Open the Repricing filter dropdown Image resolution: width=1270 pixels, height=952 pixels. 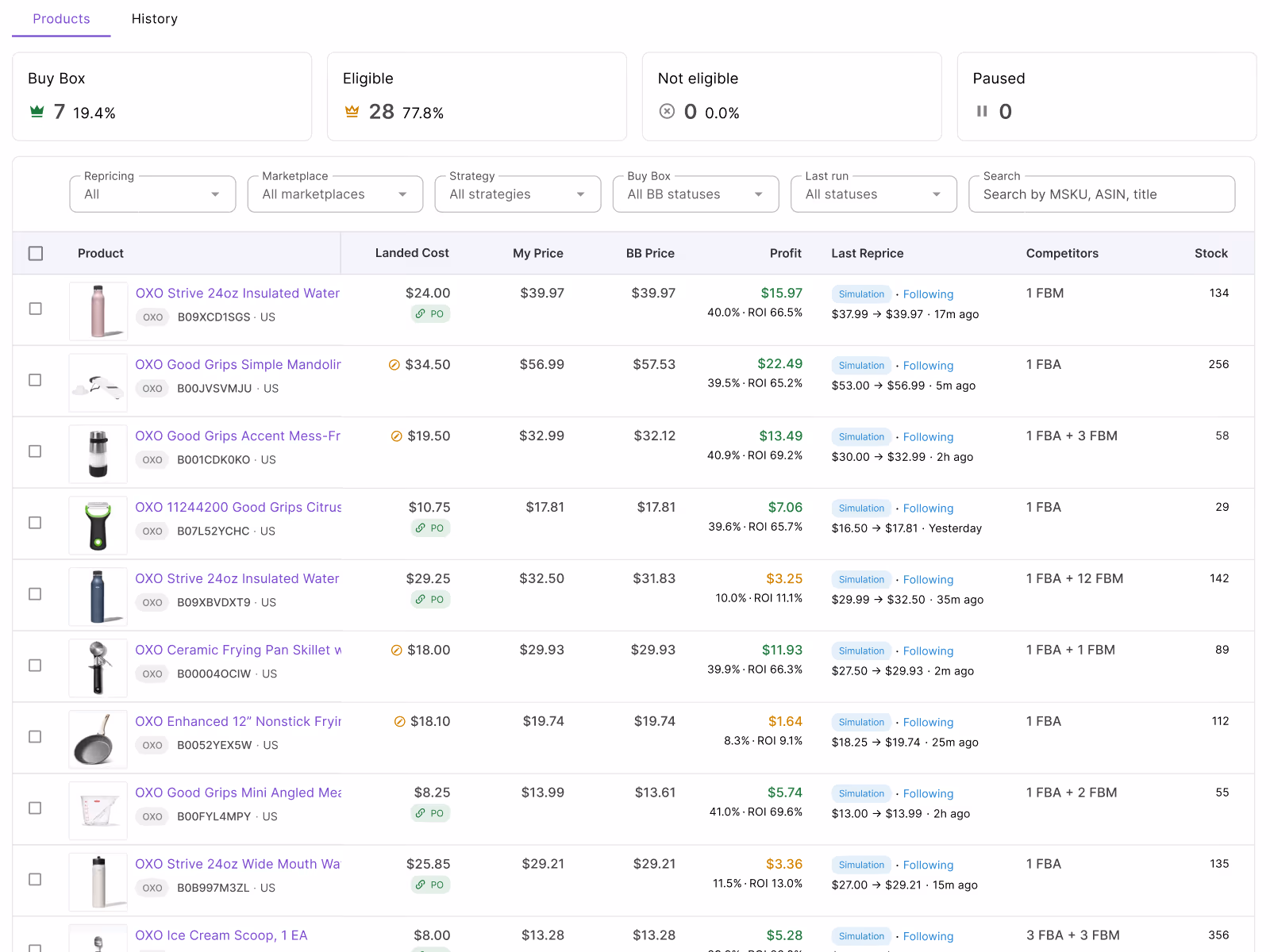pyautogui.click(x=153, y=194)
